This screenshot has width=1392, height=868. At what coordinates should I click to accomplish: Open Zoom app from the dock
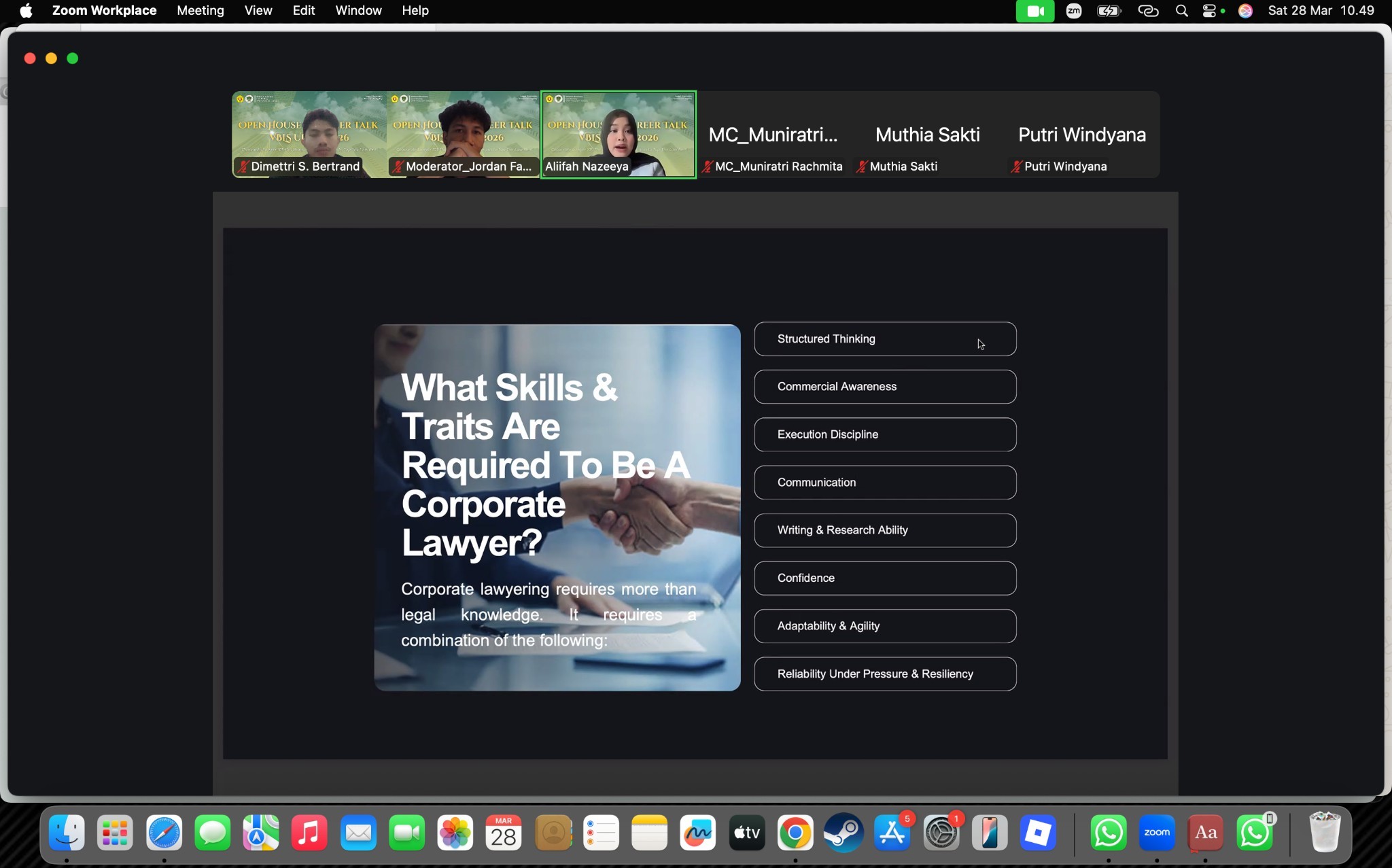click(1157, 833)
